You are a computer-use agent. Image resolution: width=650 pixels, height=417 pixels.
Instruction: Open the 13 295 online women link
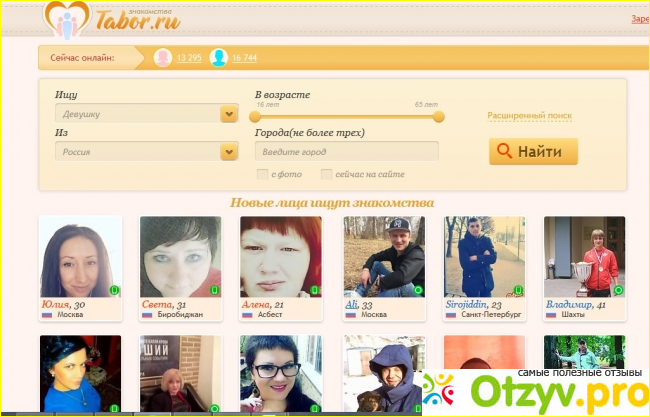click(x=189, y=58)
